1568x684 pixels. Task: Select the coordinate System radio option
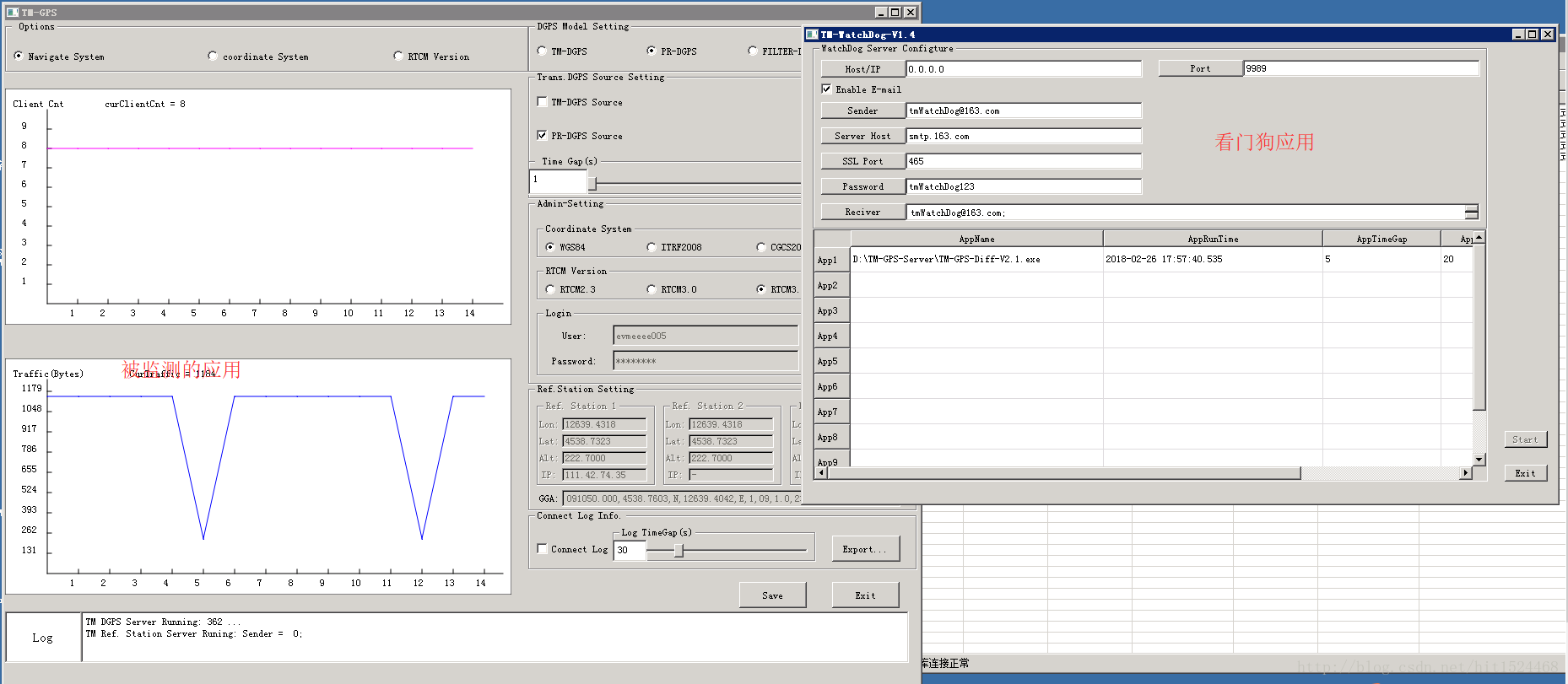click(213, 57)
